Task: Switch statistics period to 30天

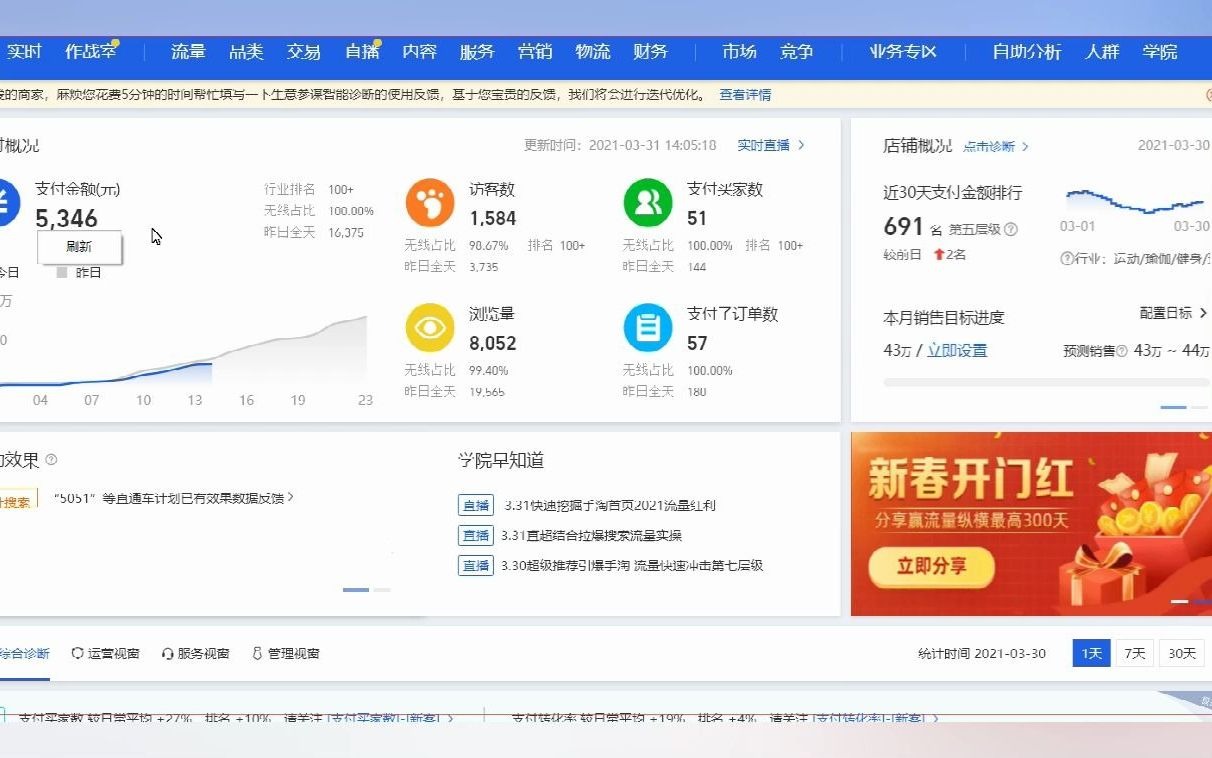Action: point(1181,653)
